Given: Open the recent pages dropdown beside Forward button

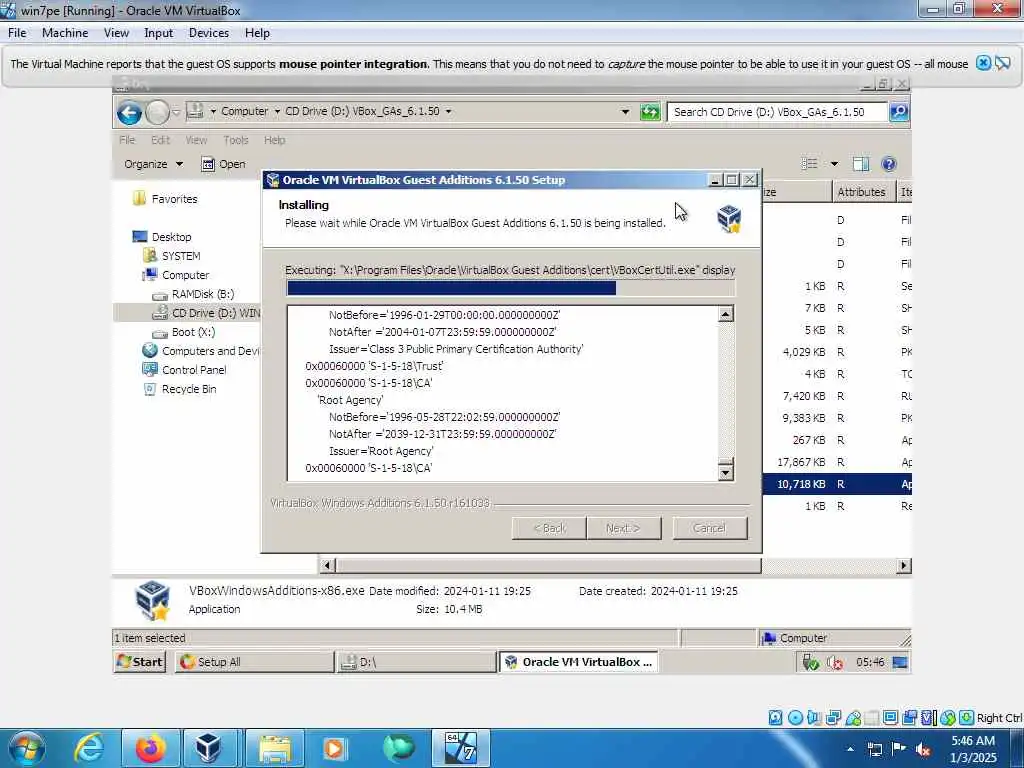Looking at the screenshot, I should (176, 112).
